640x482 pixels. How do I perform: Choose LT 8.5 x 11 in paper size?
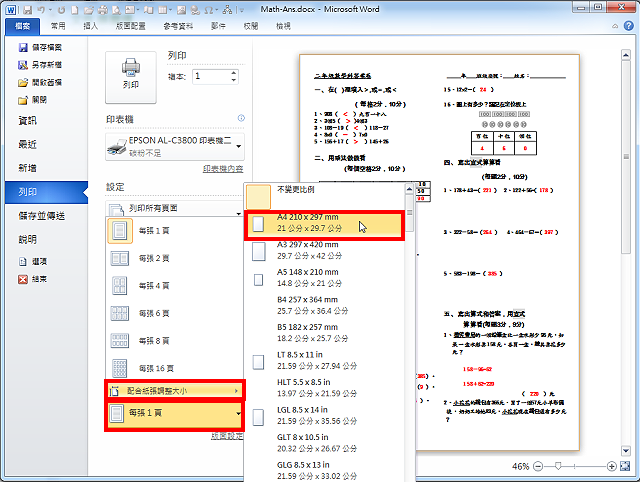(324, 361)
